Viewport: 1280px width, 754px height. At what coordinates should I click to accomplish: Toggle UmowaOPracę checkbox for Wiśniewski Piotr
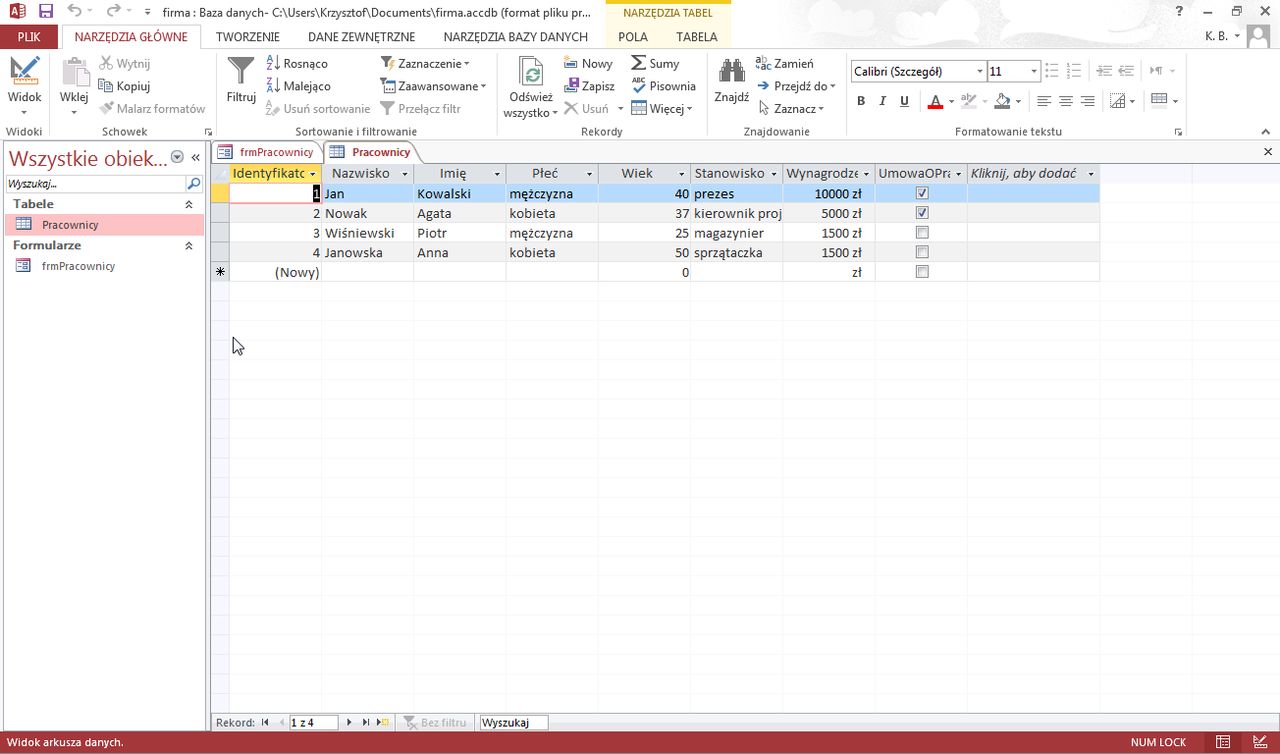[x=922, y=233]
